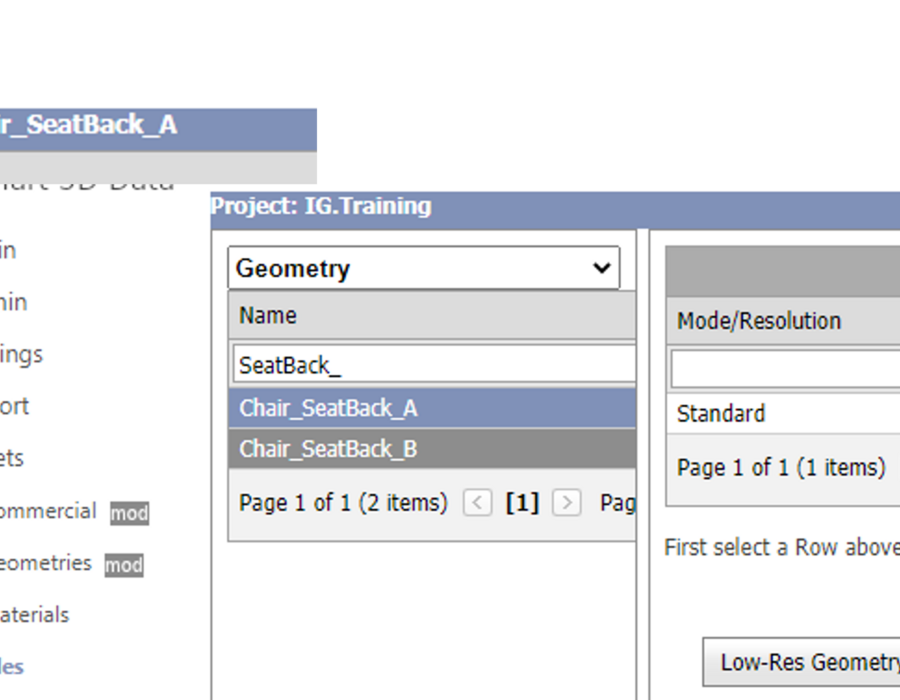Screen dimensions: 900x700
Task: Select the Chair_SeatBack_A row
Action: (432, 408)
